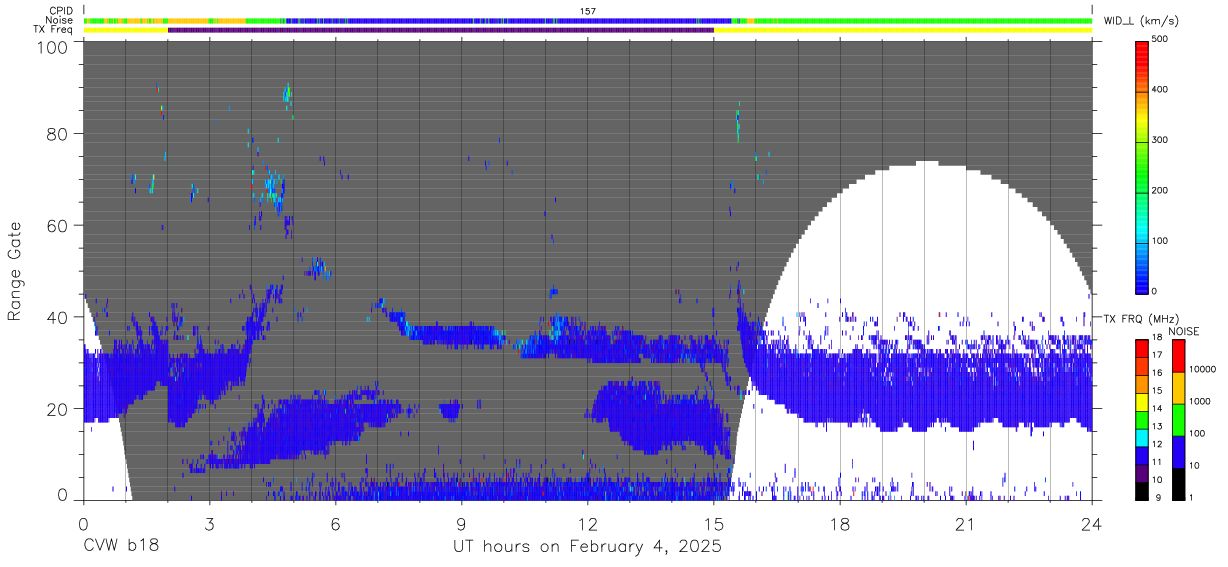Viewport: 1228px width, 567px height.
Task: Click the 16 tick on the TX frequency legend
Action: (x=1158, y=373)
